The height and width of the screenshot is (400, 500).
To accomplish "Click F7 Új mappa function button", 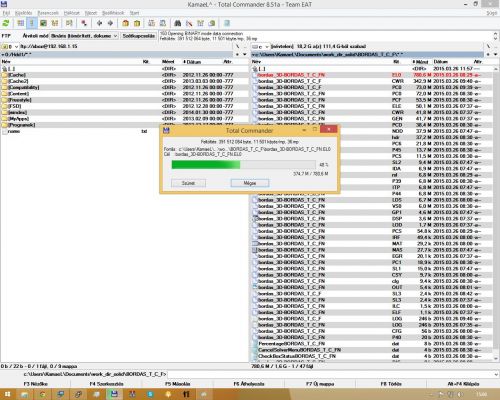I will coord(320,384).
